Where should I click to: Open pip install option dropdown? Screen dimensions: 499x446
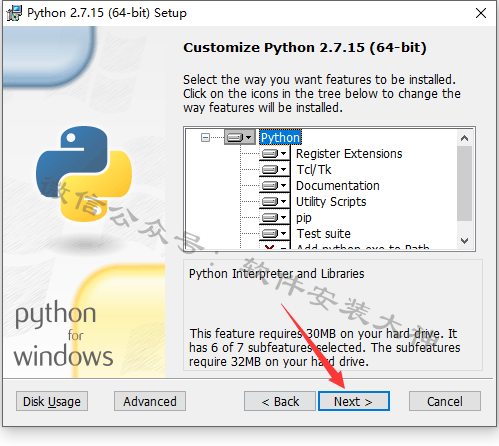tap(274, 217)
